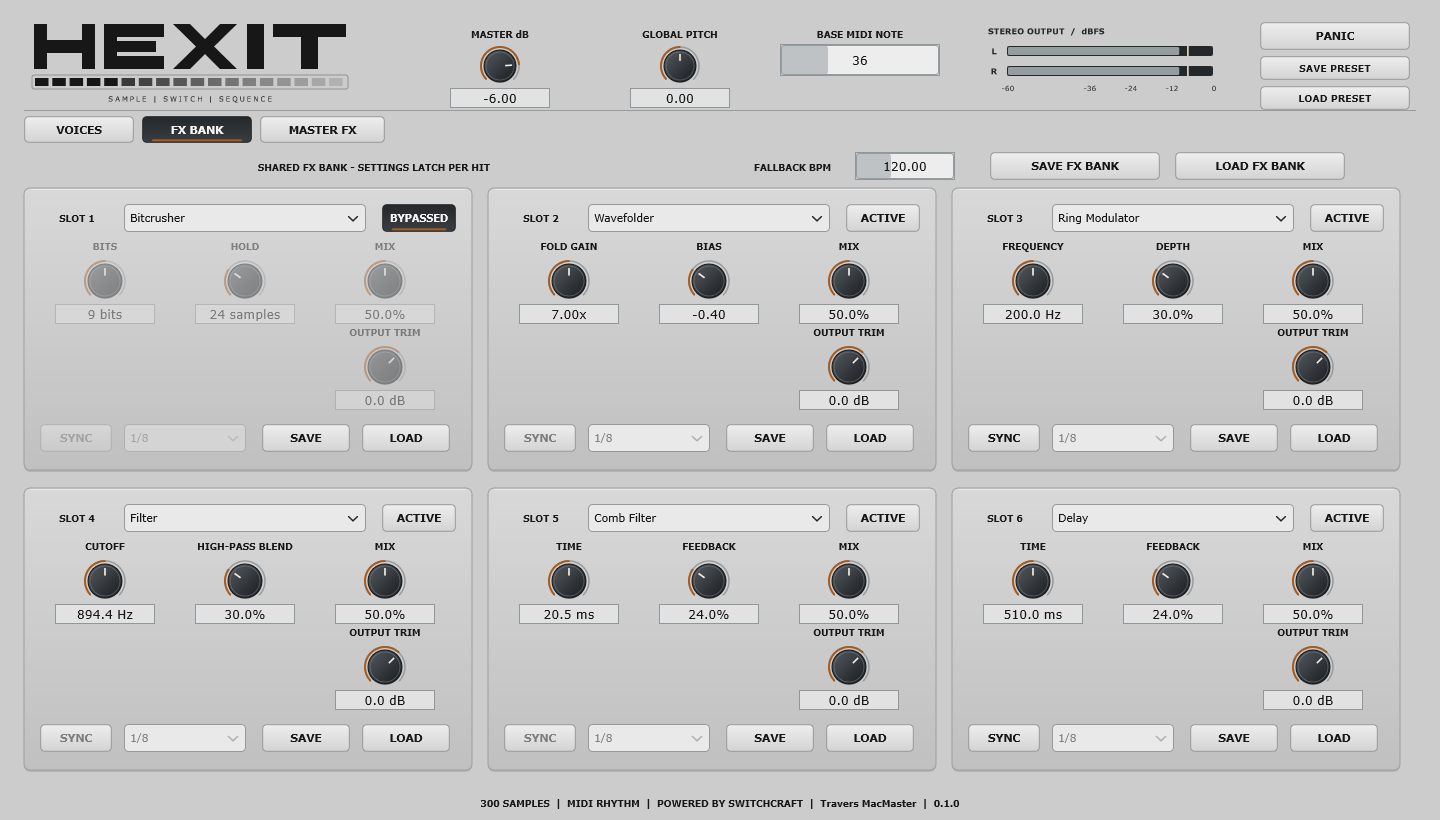The width and height of the screenshot is (1440, 820).
Task: Click the Global Pitch knob
Action: coord(680,66)
